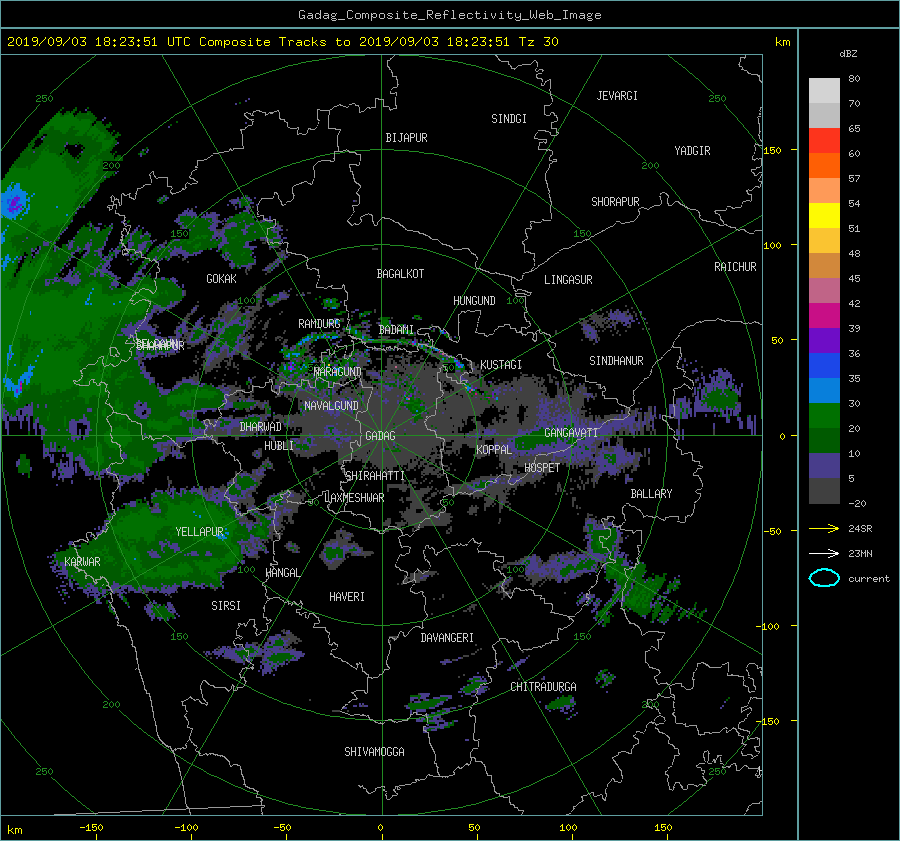
Task: Click the GANGAVATI city label
Action: click(x=571, y=433)
